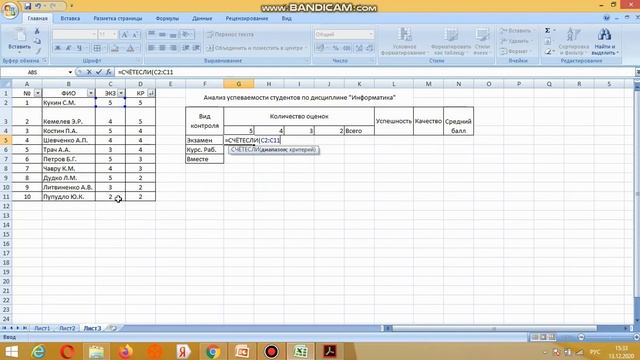Toggle Wrap Text (Перенос текста)
This screenshot has width=640, height=360.
(x=231, y=35)
